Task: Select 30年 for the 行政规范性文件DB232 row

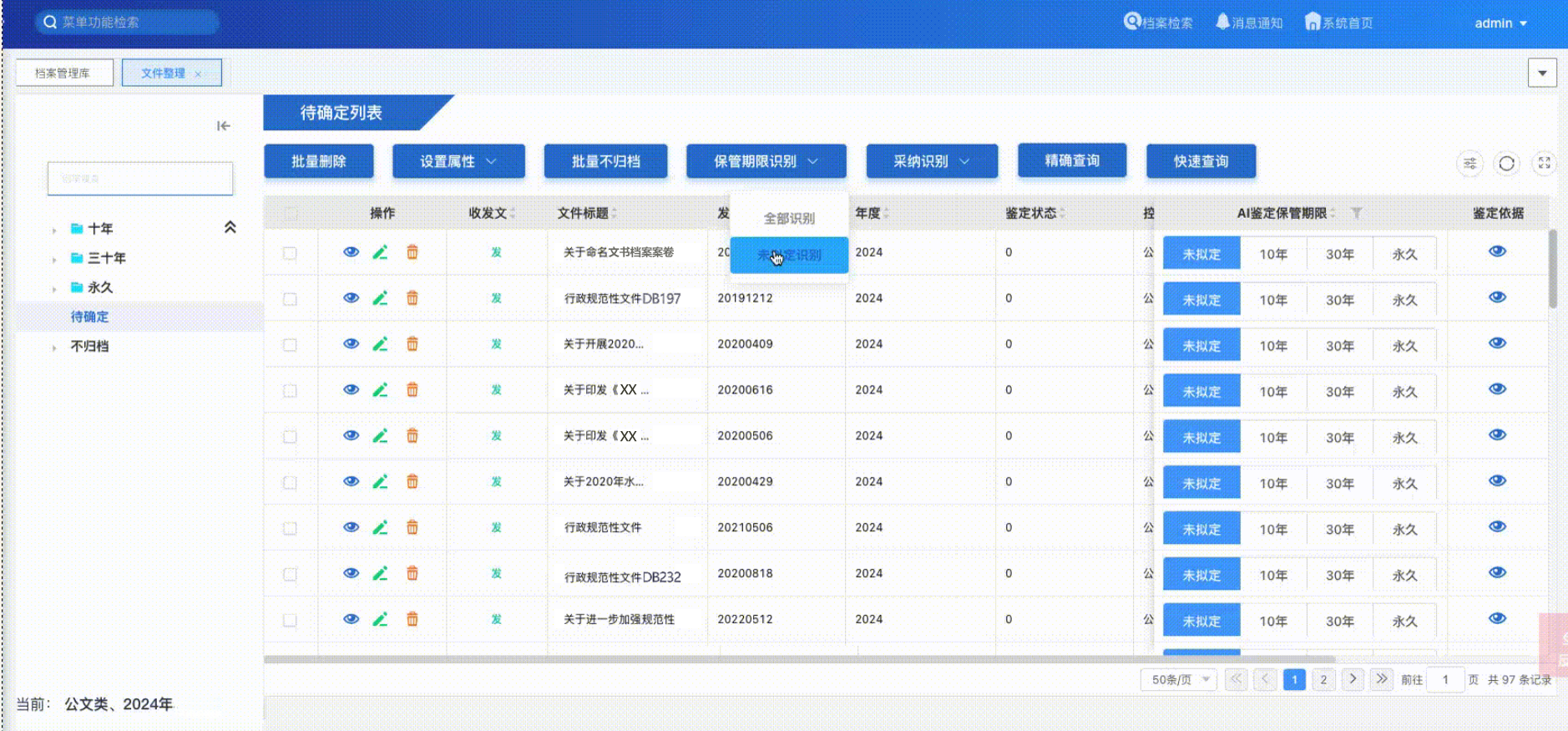Action: pos(1339,576)
